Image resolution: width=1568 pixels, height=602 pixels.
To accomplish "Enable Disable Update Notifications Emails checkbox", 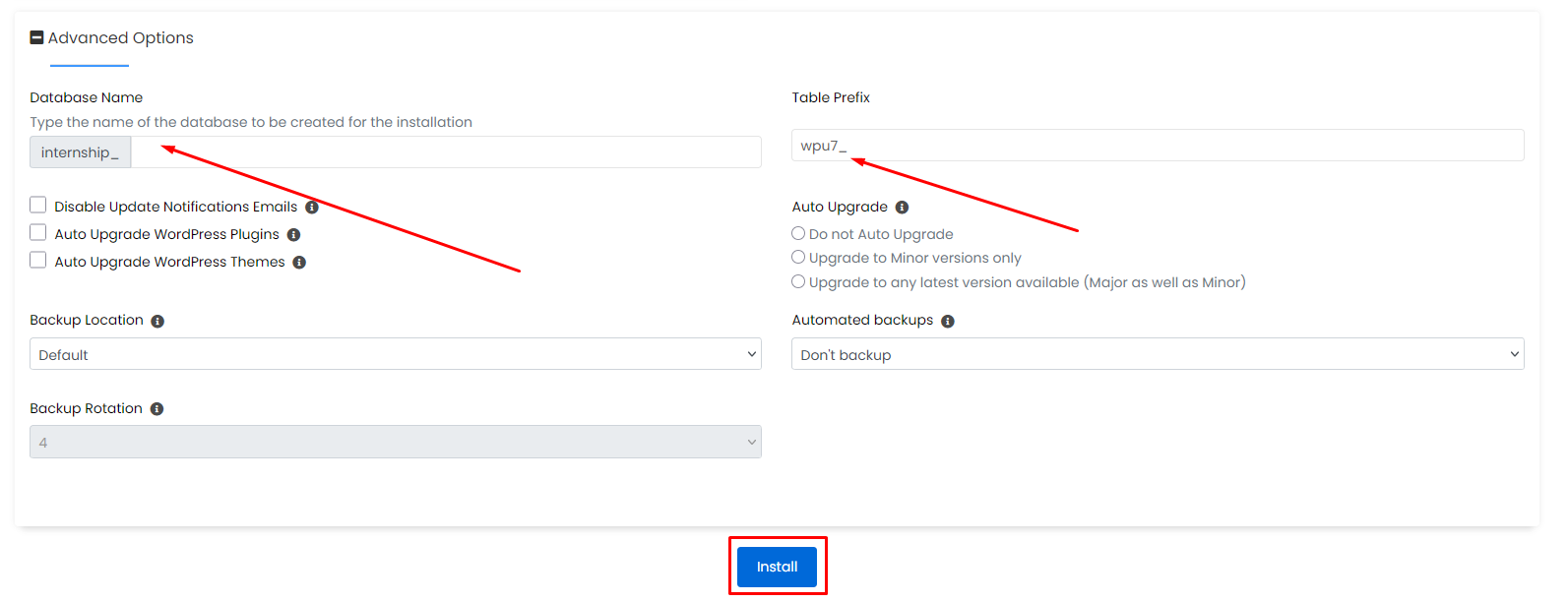I will (x=38, y=205).
